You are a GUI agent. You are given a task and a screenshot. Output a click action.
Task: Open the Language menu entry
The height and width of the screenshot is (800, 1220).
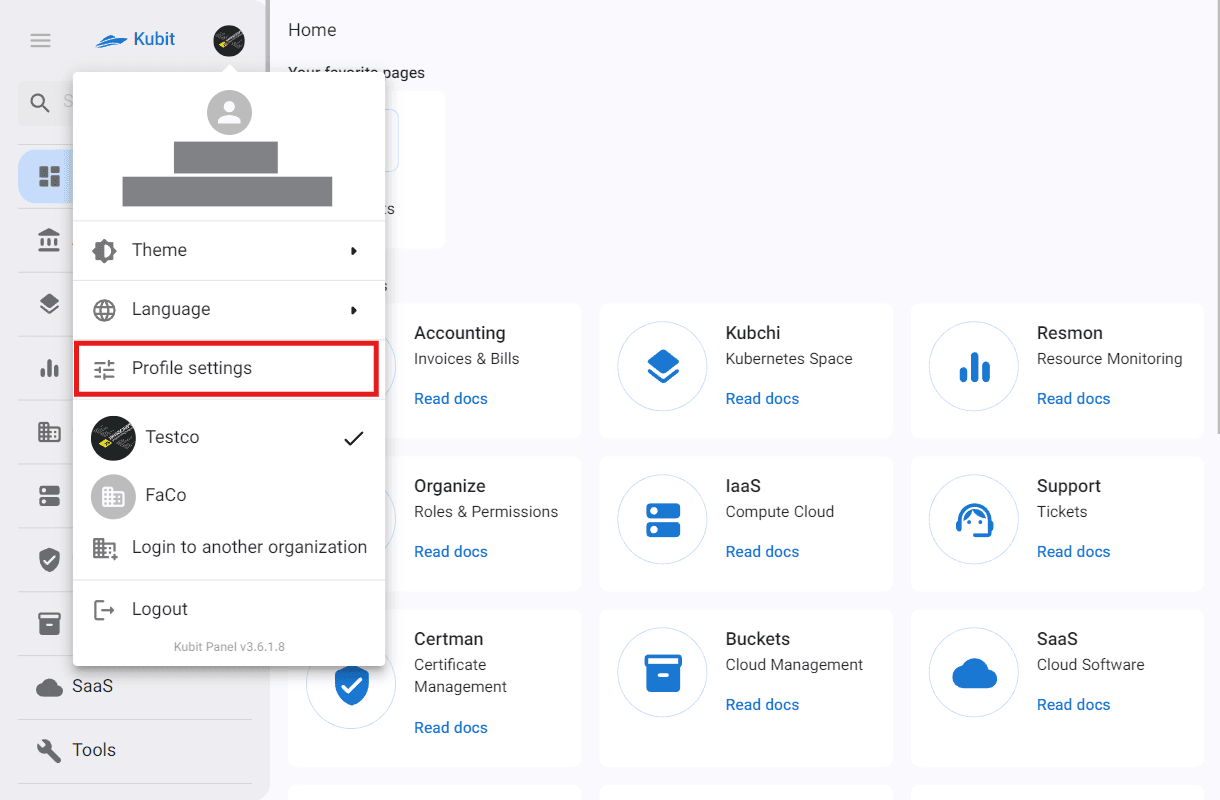tap(229, 310)
